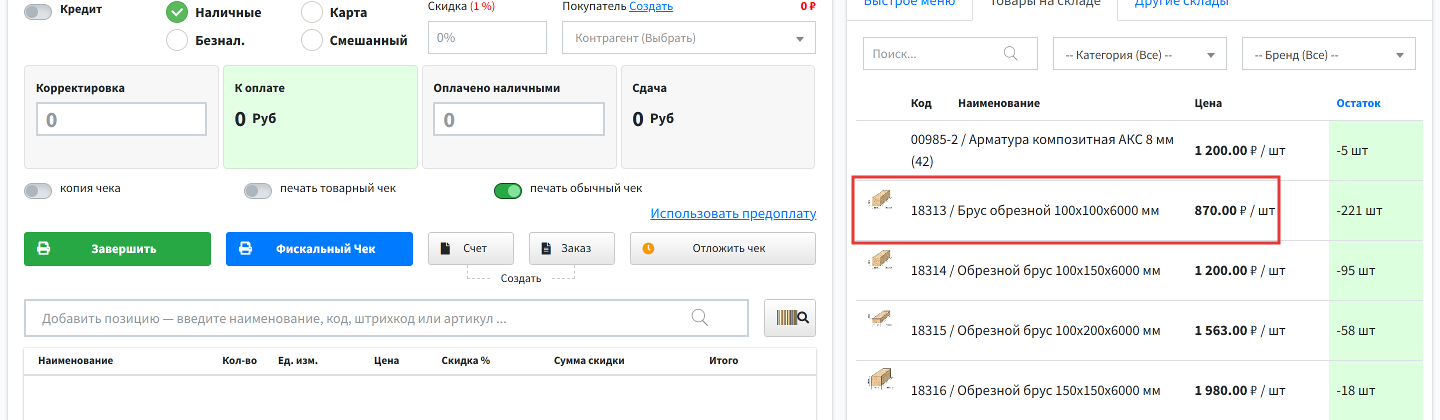Click the printer icon on Фискальный Чек
The height and width of the screenshot is (420, 1440).
click(246, 249)
